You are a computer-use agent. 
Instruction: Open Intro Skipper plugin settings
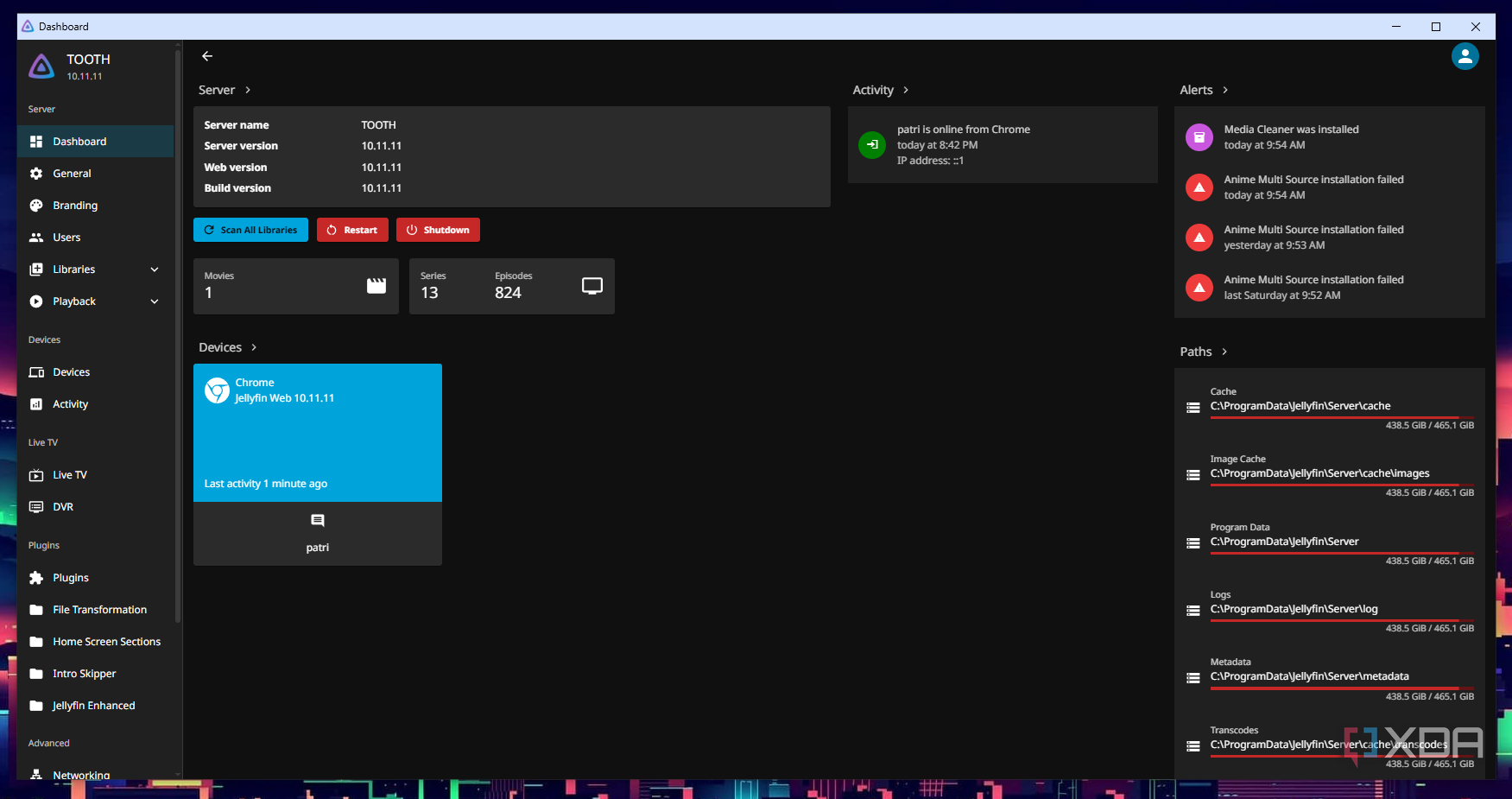click(x=95, y=674)
